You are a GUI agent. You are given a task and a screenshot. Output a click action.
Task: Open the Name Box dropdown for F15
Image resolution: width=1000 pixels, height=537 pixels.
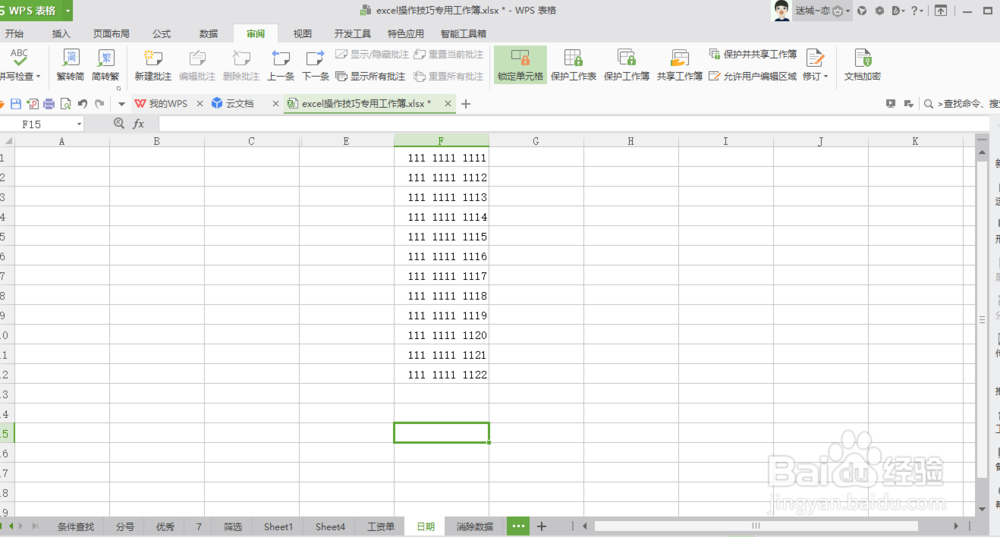[79, 124]
